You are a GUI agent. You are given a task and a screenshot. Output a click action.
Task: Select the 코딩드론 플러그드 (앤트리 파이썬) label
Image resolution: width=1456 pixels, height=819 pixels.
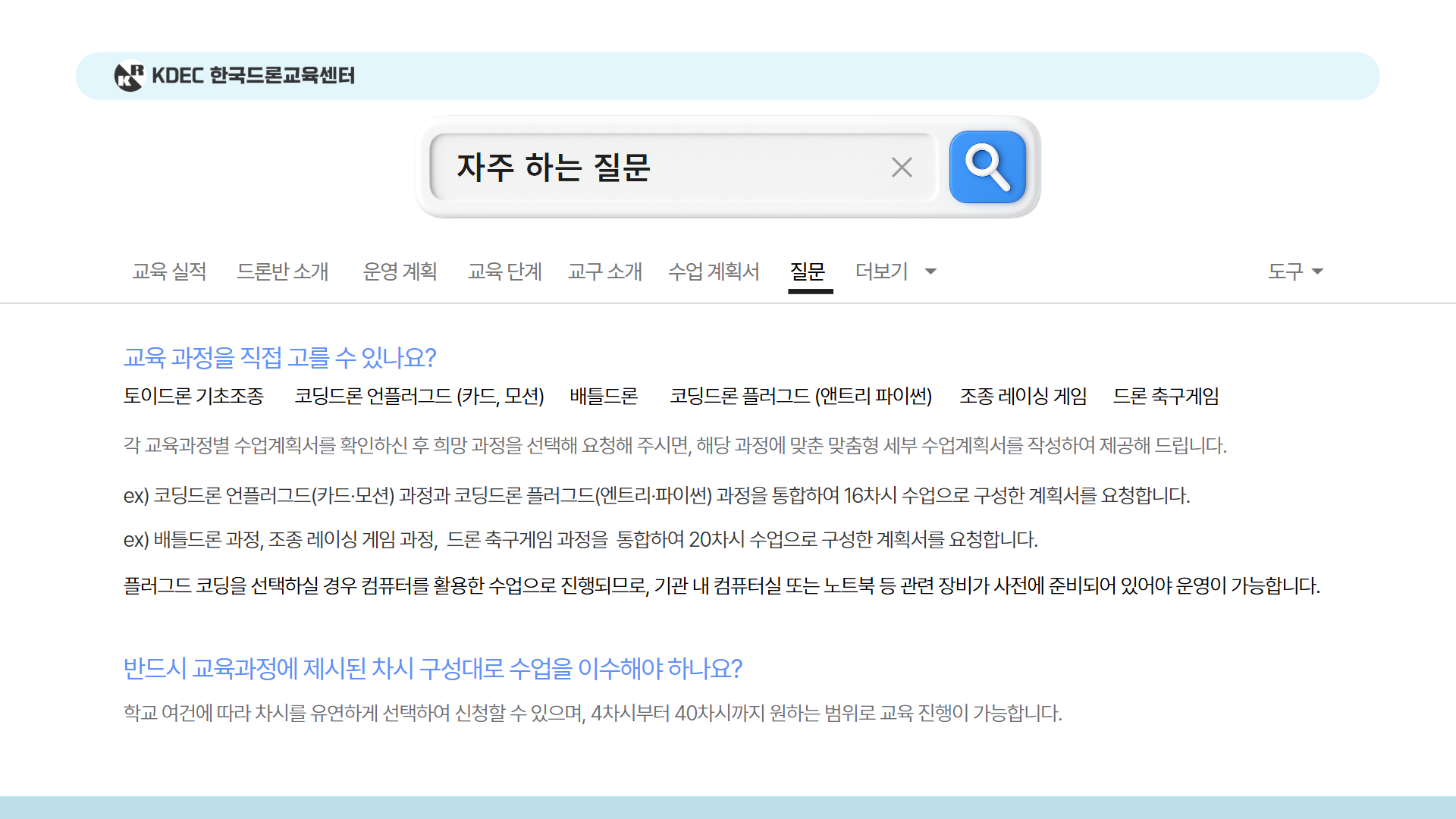[x=801, y=397]
